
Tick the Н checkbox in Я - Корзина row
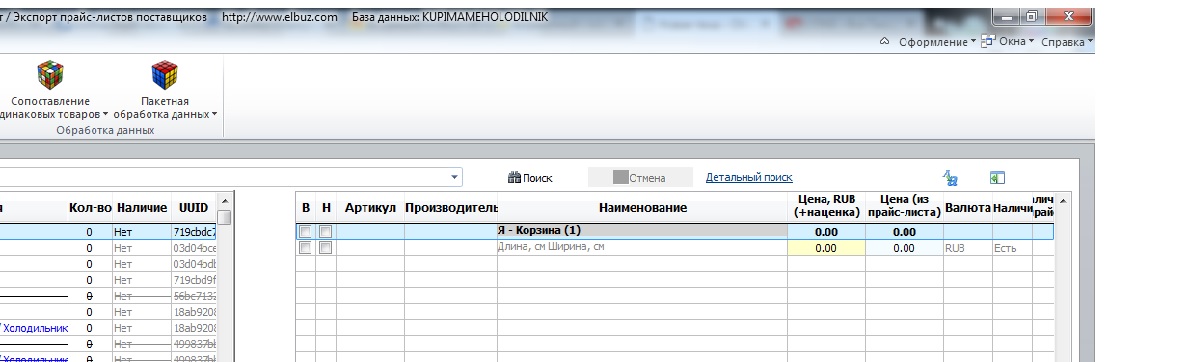325,231
